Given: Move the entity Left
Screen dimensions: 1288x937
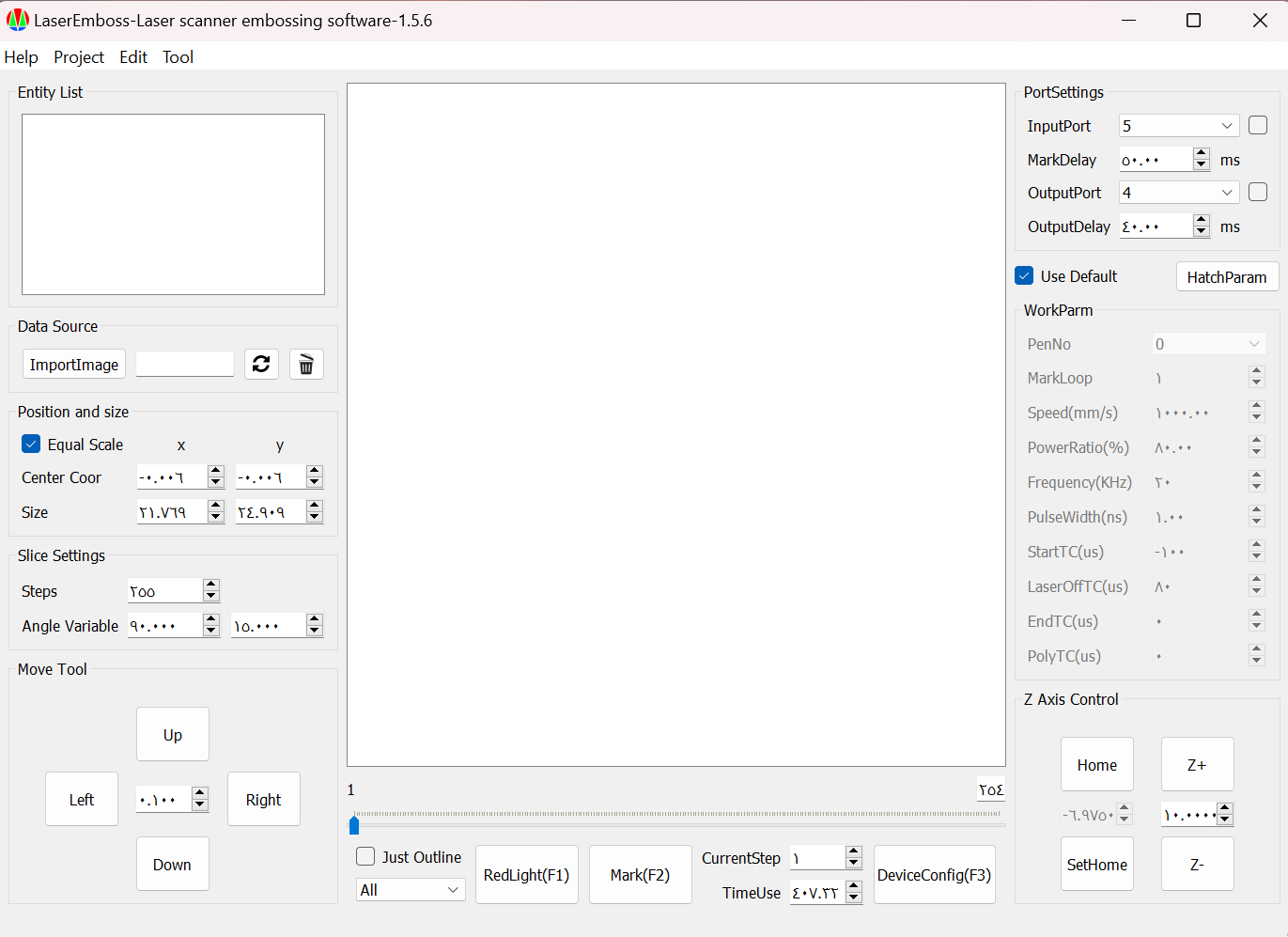Looking at the screenshot, I should pyautogui.click(x=82, y=799).
